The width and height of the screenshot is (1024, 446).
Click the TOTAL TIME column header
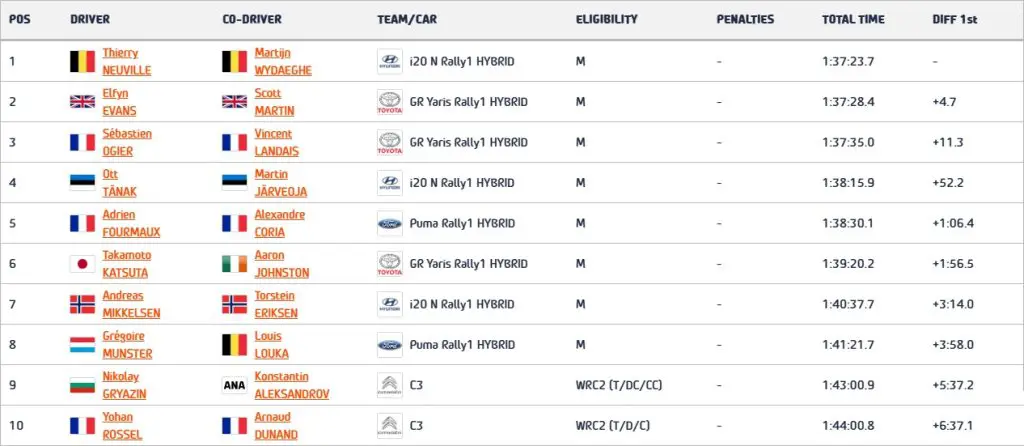click(x=853, y=20)
